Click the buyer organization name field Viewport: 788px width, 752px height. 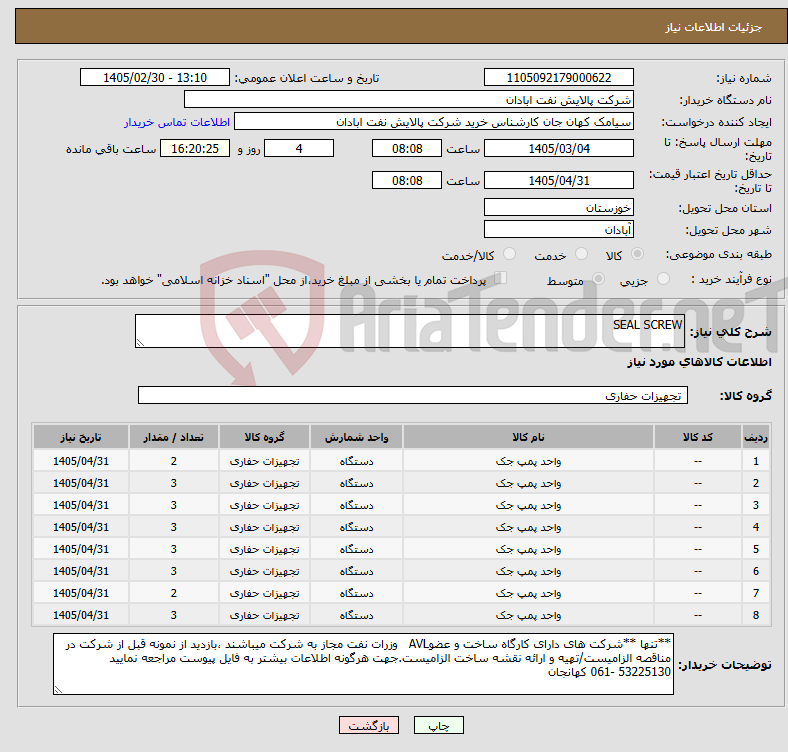coord(409,100)
